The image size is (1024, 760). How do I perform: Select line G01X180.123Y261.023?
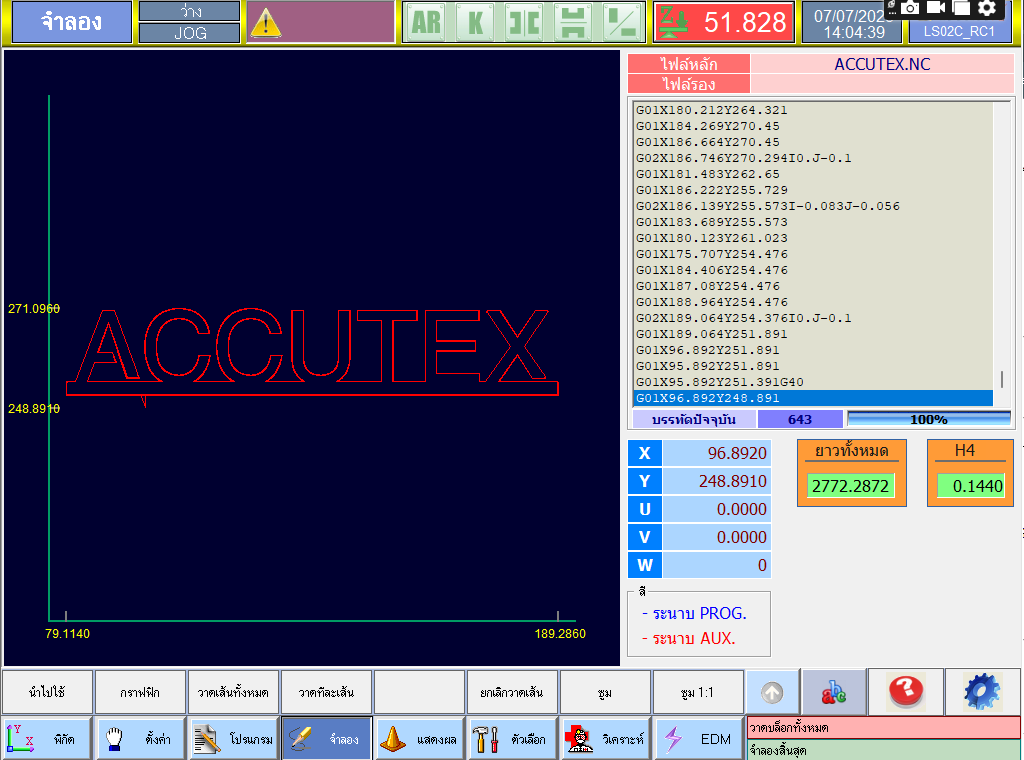813,238
